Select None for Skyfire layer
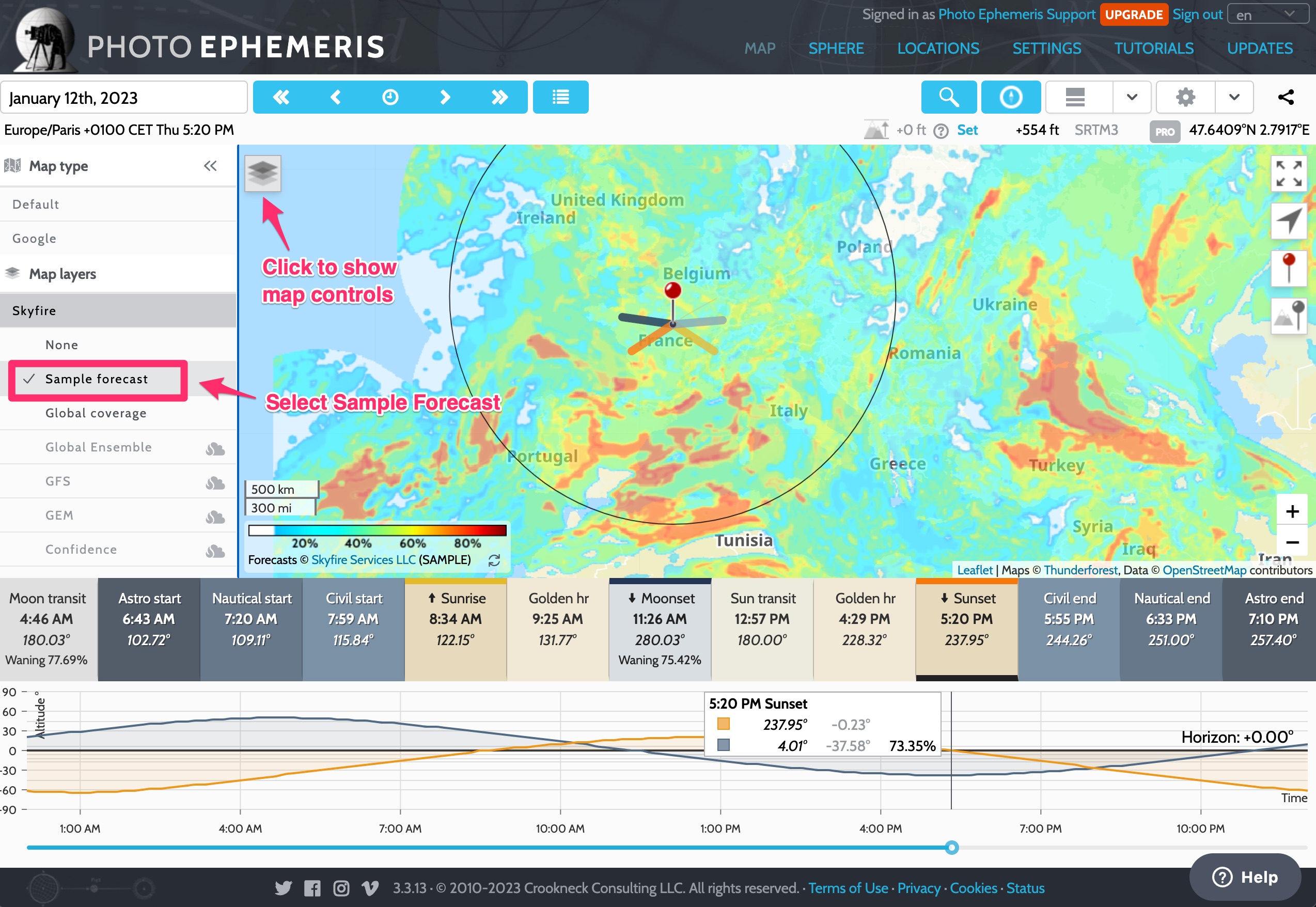Screen dimensions: 1316x907 click(118, 345)
